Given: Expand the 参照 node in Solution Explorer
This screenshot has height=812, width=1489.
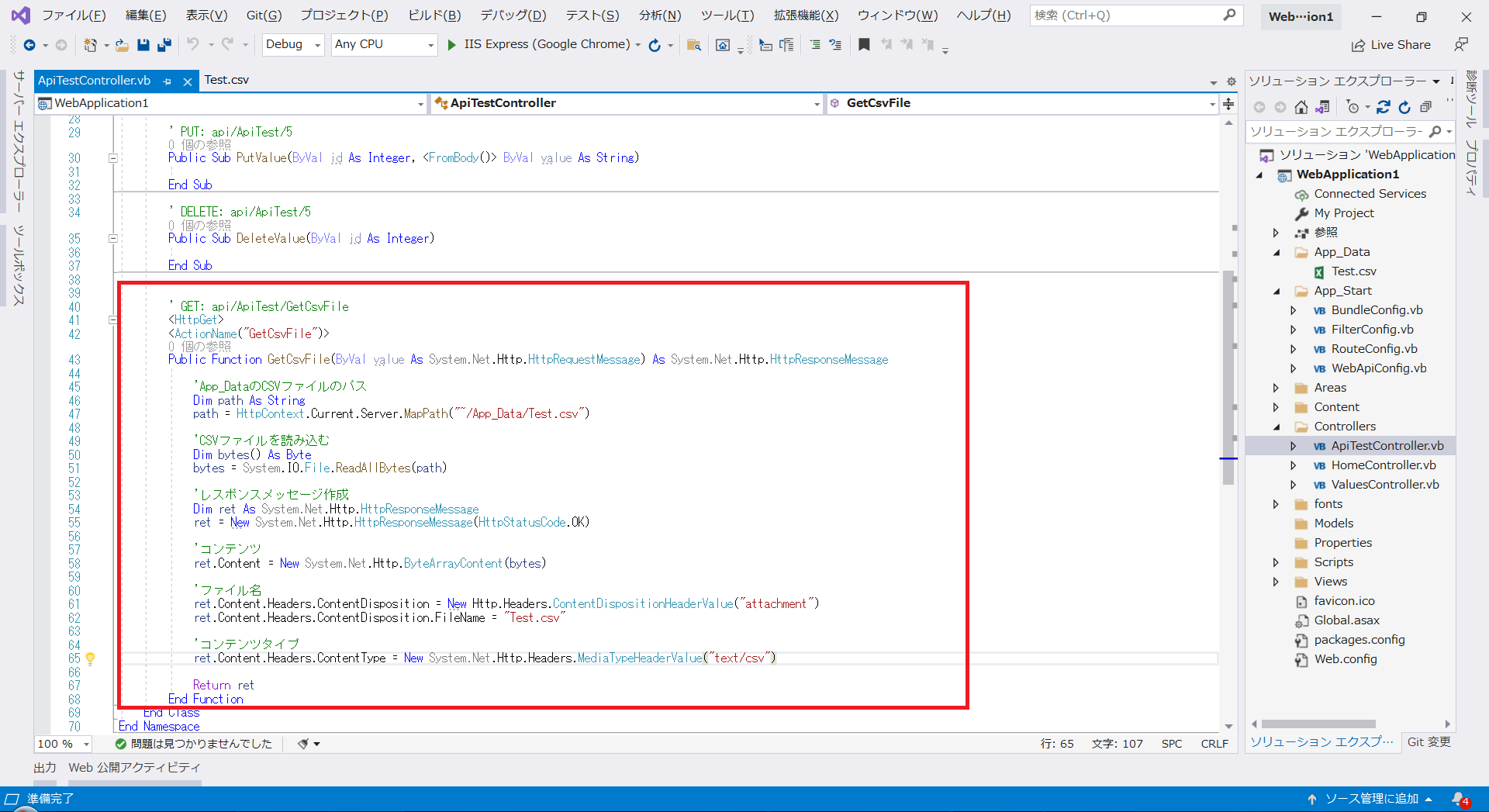Looking at the screenshot, I should click(x=1277, y=232).
